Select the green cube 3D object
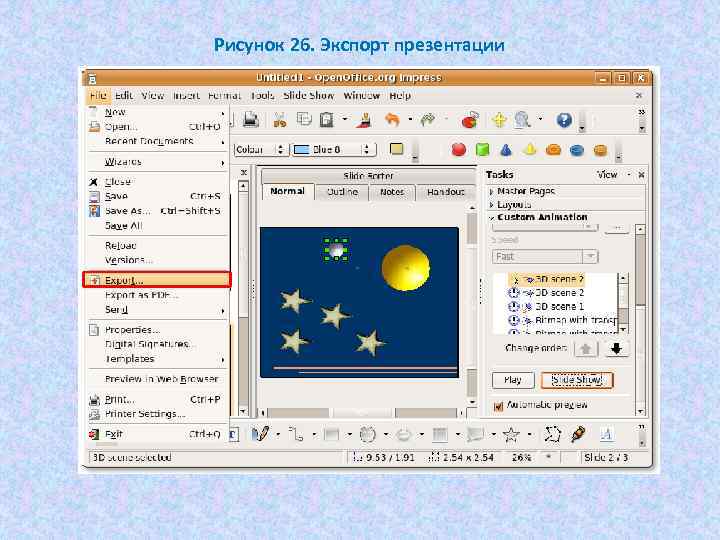This screenshot has height=540, width=720. pyautogui.click(x=482, y=149)
